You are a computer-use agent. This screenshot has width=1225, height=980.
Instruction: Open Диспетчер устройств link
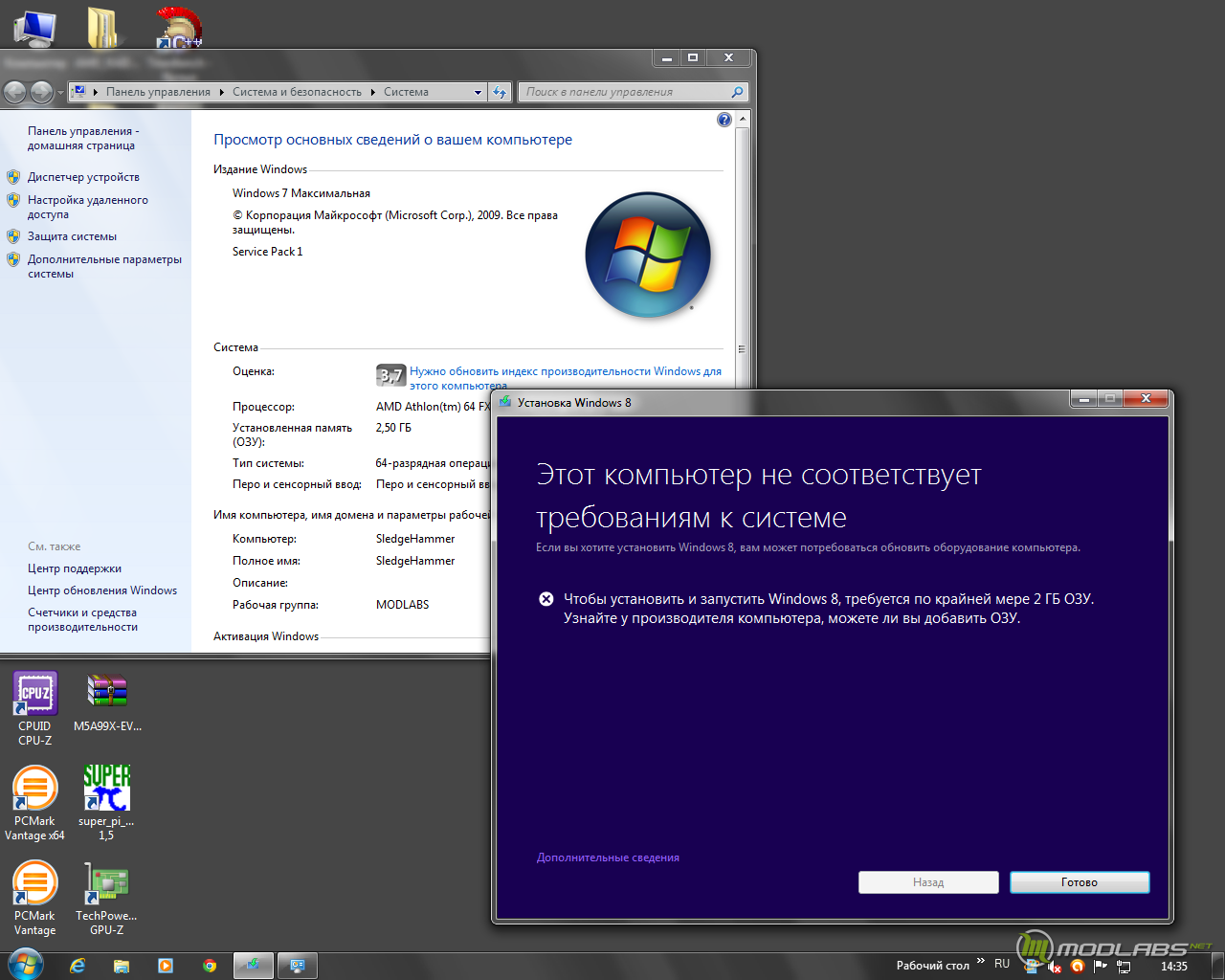coord(83,177)
